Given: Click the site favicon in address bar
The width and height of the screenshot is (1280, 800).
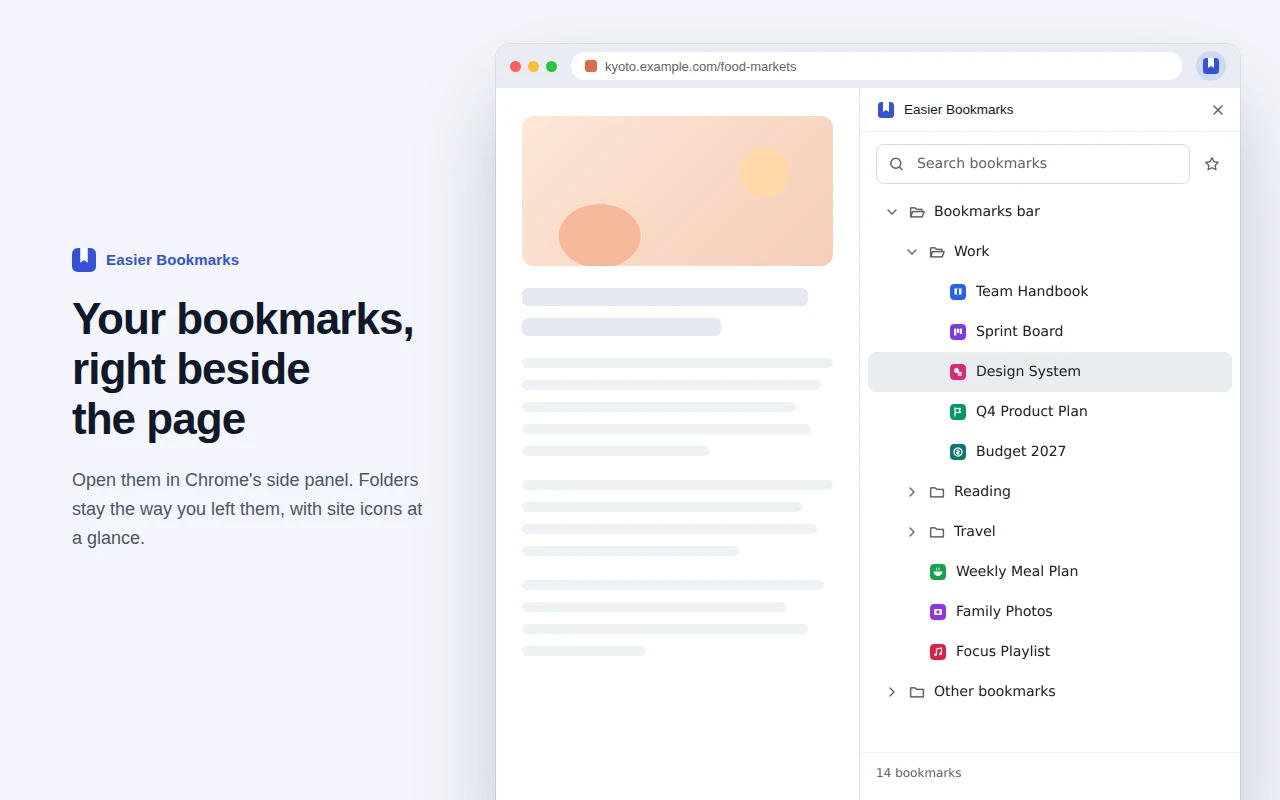Looking at the screenshot, I should coord(591,66).
